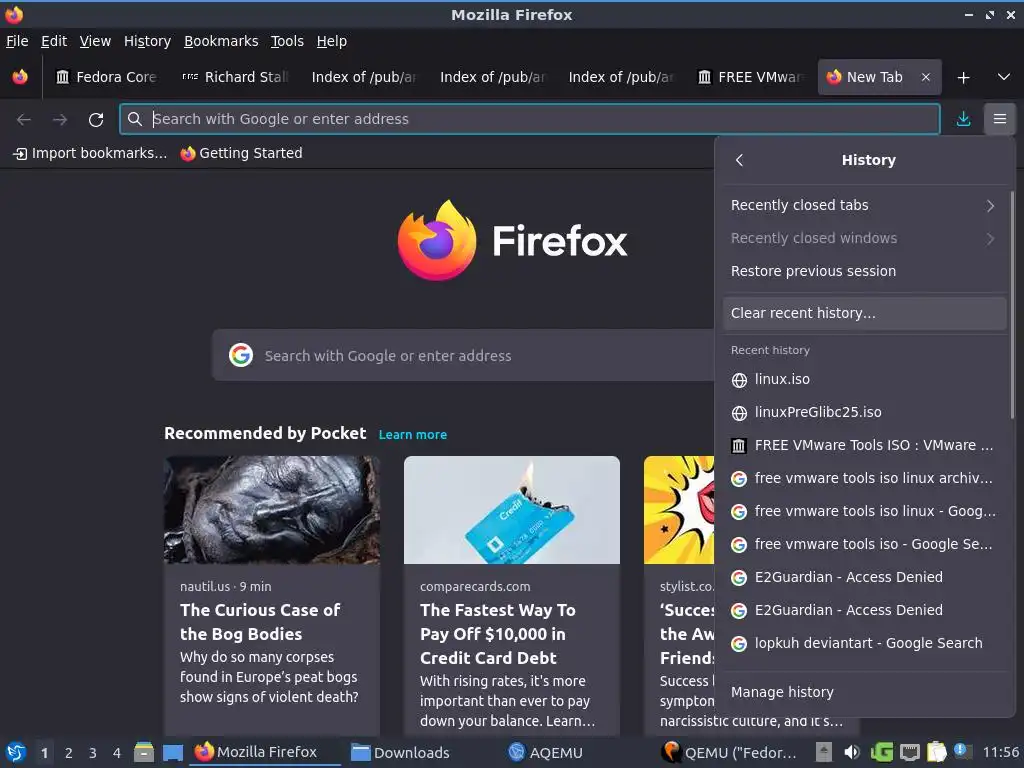The width and height of the screenshot is (1024, 768).
Task: Go back from History panel
Action: (x=739, y=160)
